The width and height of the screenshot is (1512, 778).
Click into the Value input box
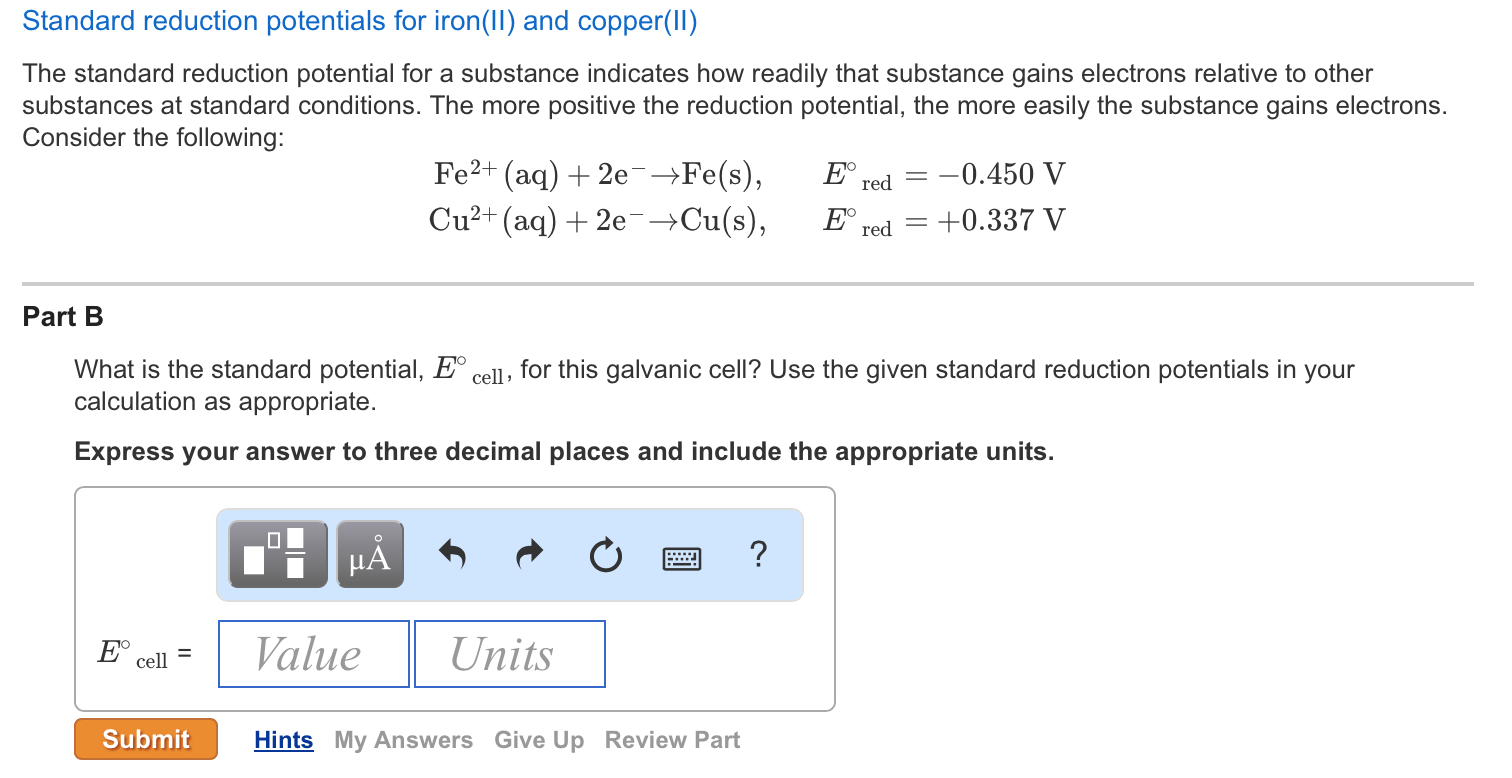(313, 653)
